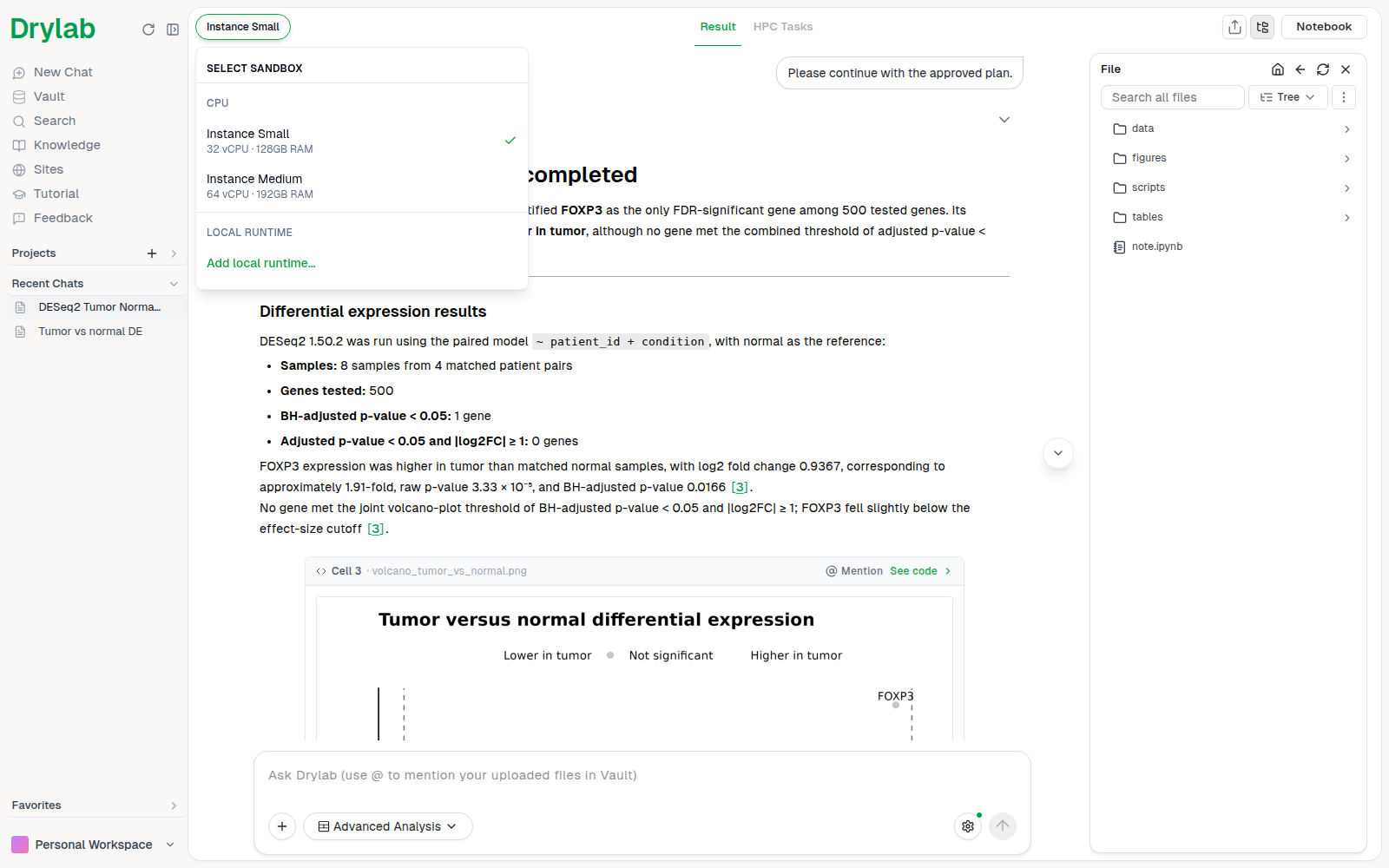Navigate back in the File panel
The image size is (1389, 868).
pyautogui.click(x=1300, y=69)
